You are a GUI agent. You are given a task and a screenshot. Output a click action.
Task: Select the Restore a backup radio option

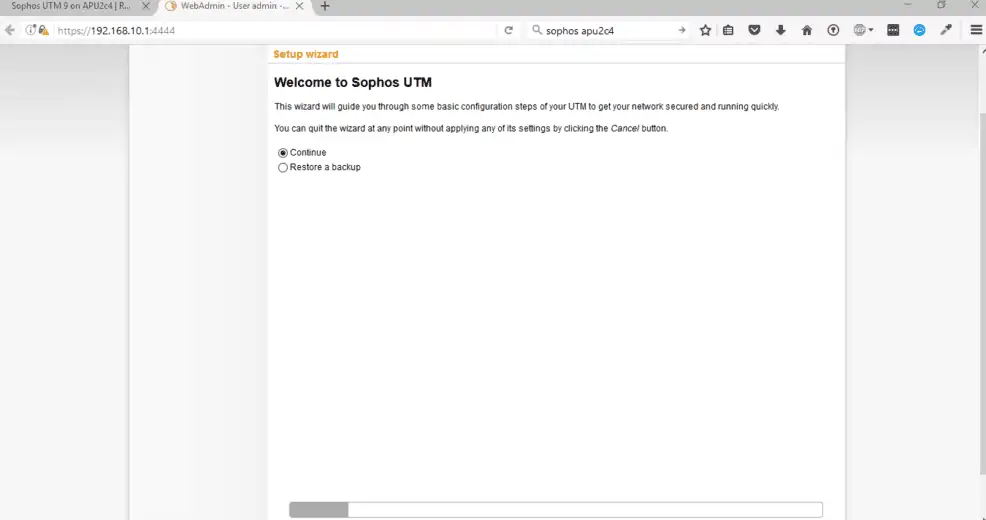tap(283, 167)
